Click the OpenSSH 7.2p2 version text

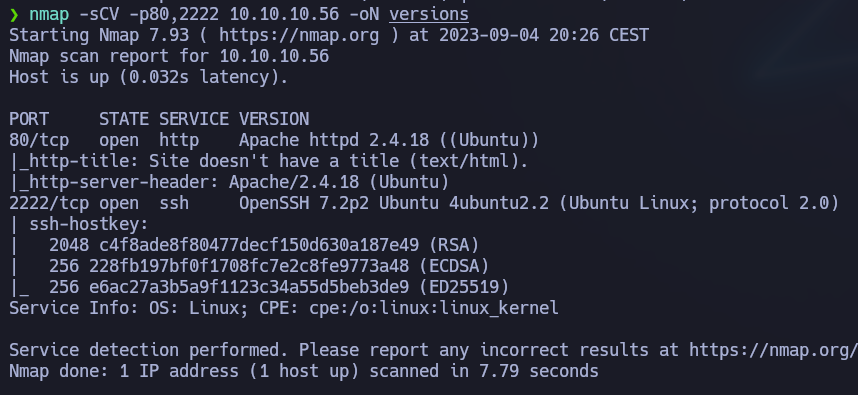304,203
